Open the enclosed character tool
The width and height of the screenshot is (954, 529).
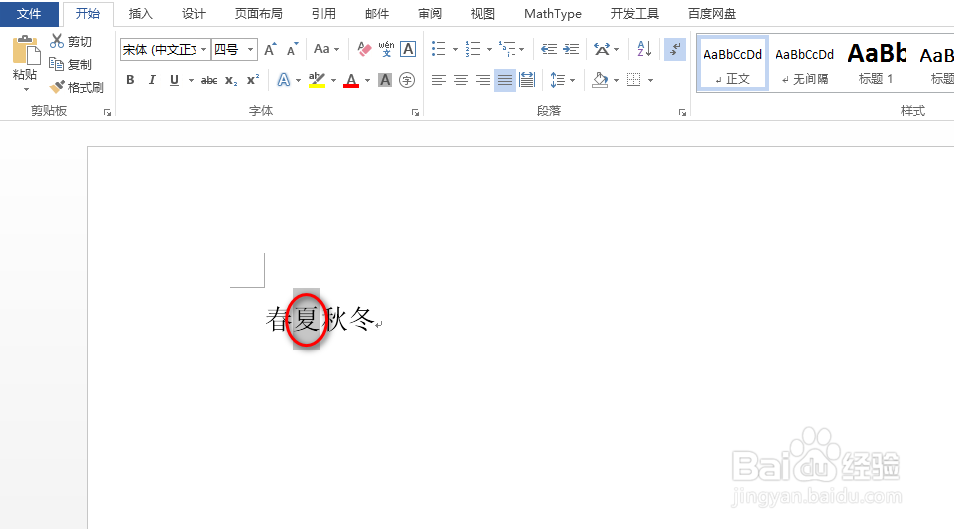coord(407,80)
